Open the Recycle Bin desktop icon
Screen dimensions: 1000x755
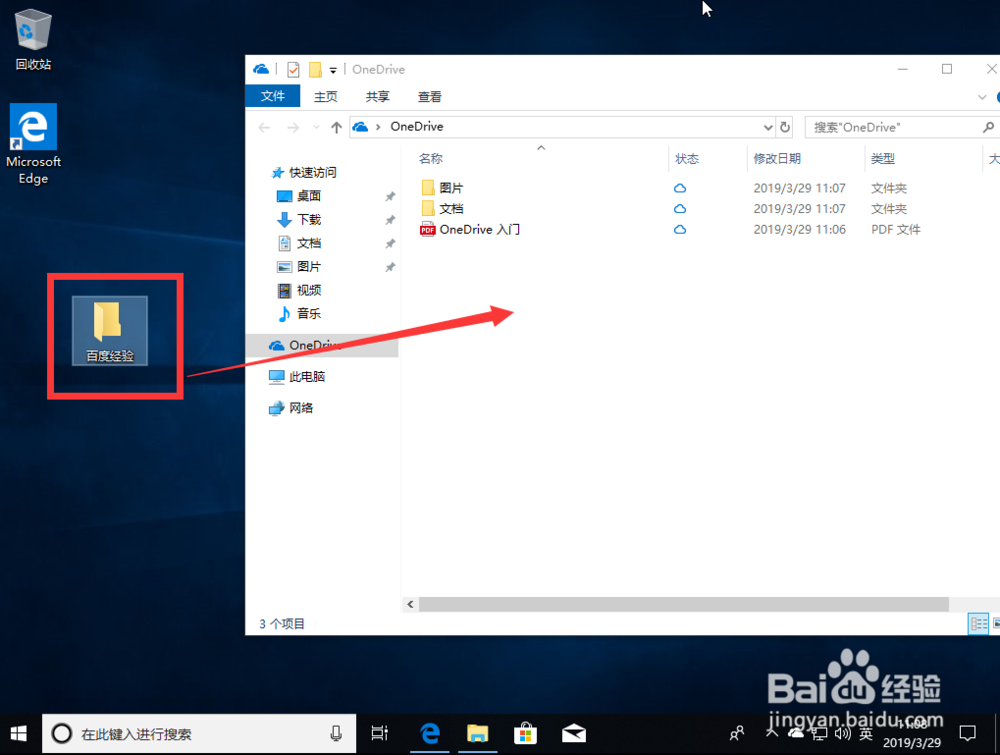pyautogui.click(x=33, y=40)
